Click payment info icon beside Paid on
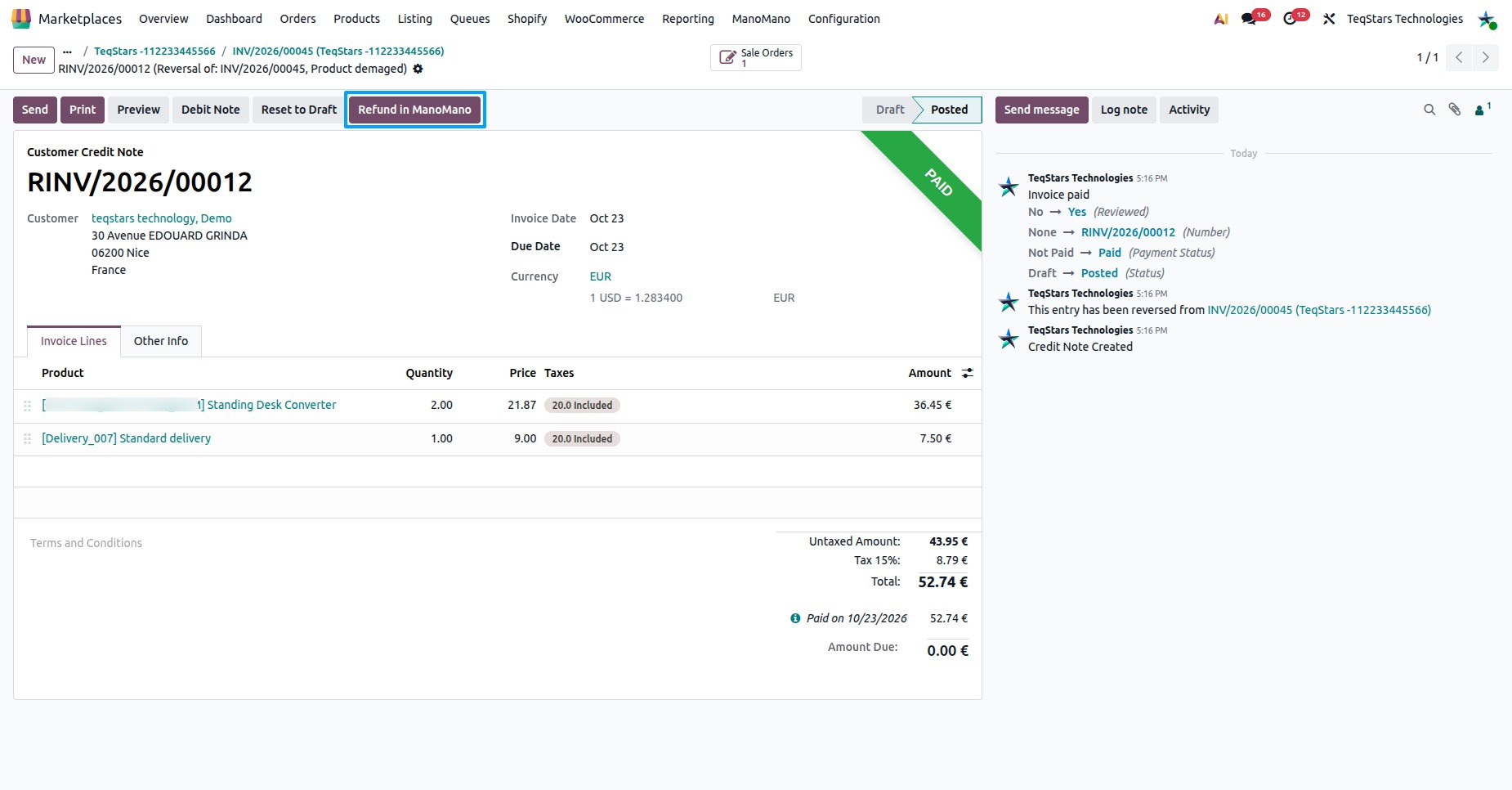This screenshot has width=1512, height=790. click(795, 618)
